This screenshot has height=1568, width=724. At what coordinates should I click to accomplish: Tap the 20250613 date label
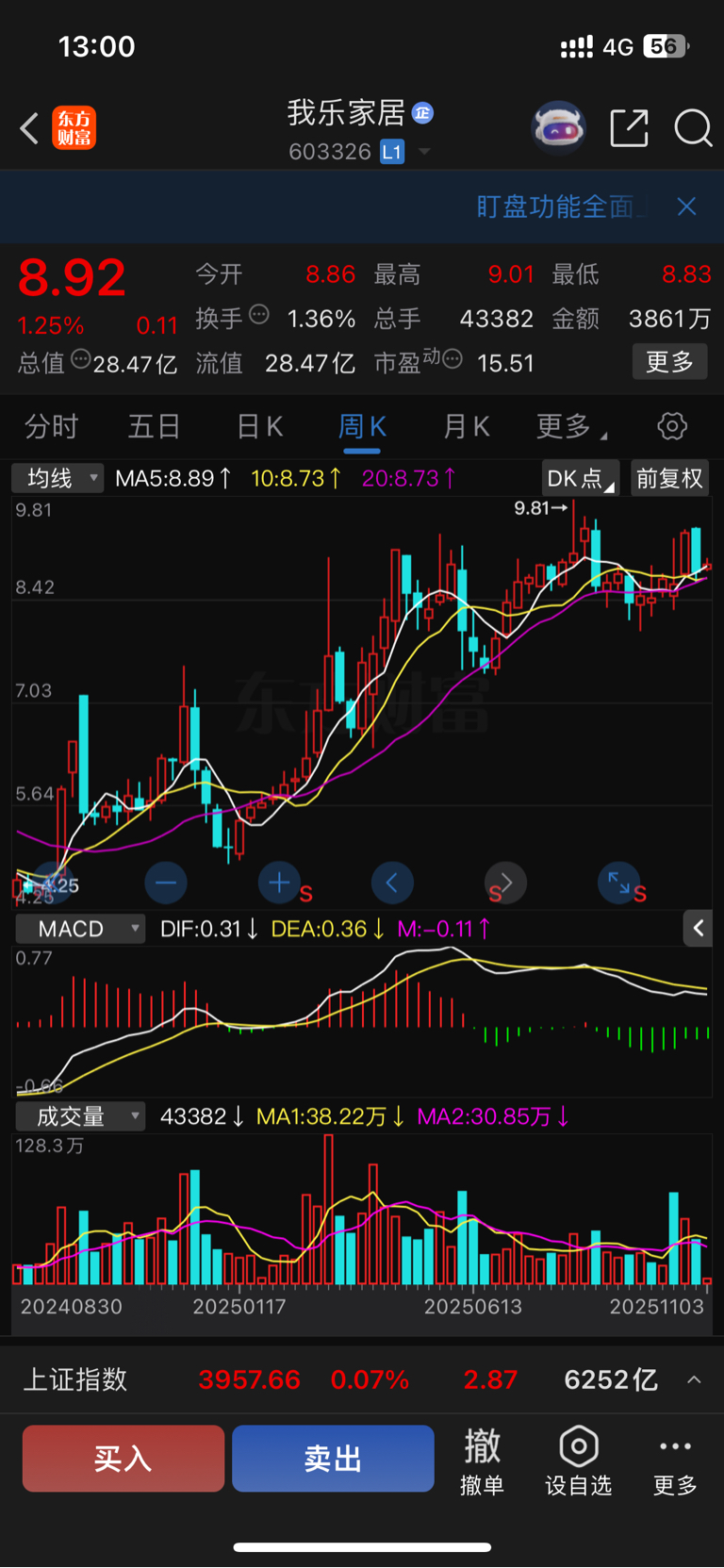point(472,1307)
